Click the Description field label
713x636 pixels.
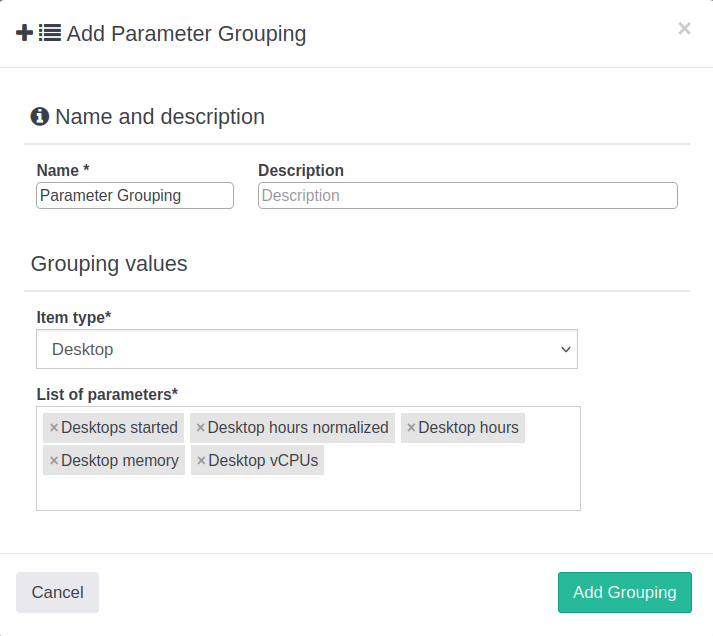point(301,171)
